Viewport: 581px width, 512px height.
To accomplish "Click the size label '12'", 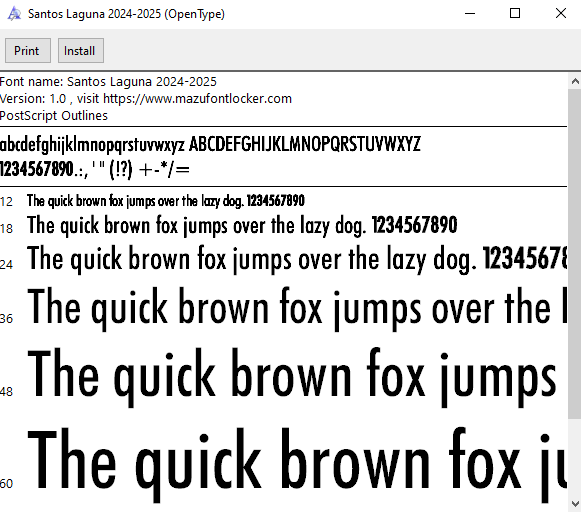I will [x=6, y=202].
